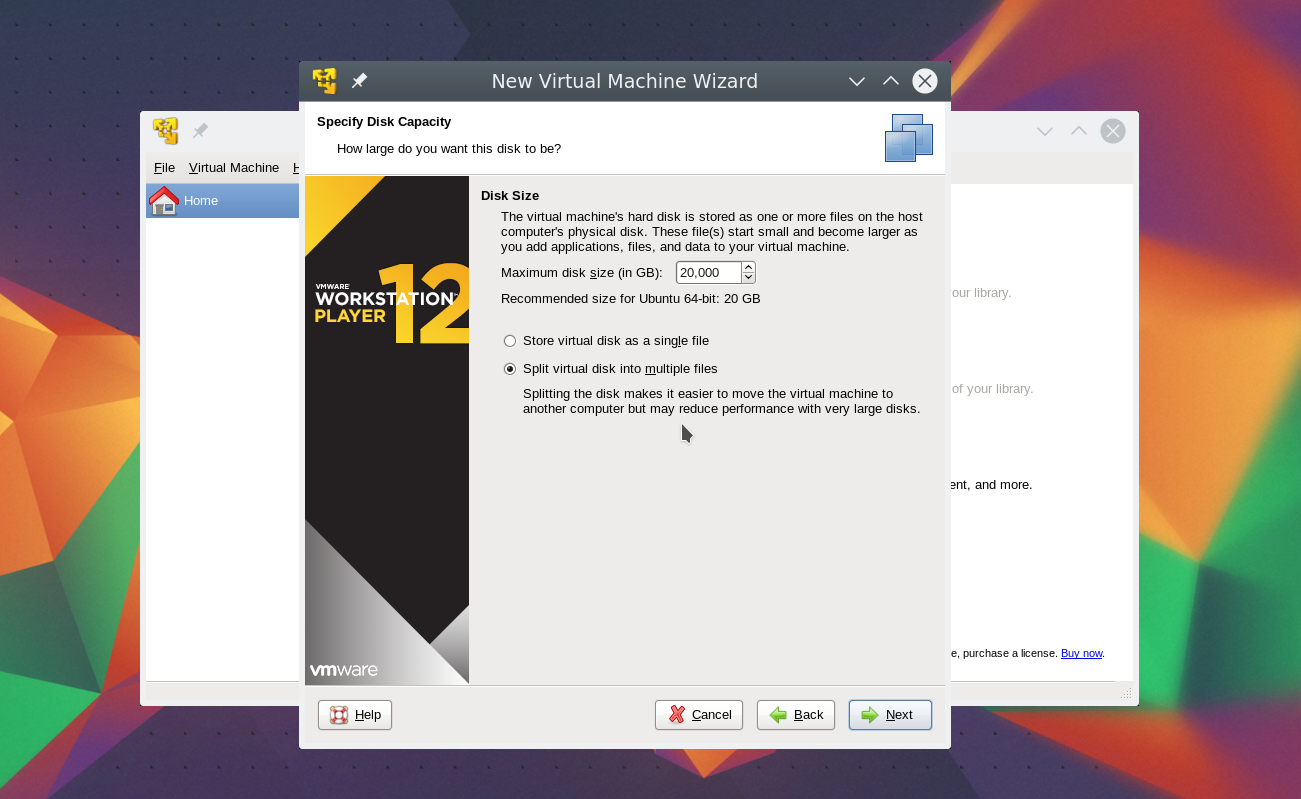
Task: Click the pin icon in wizard title bar
Action: 359,81
